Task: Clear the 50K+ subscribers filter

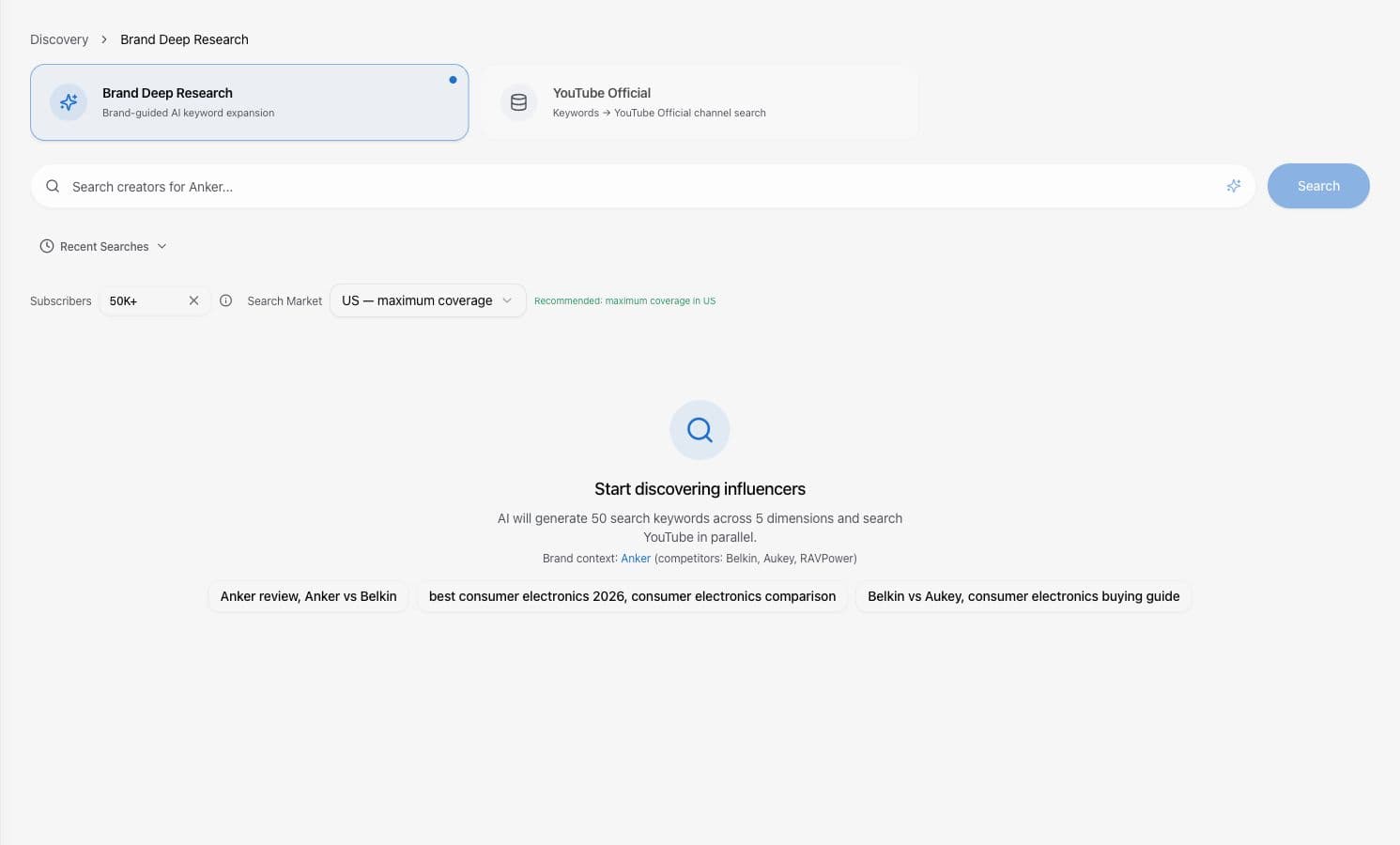Action: pos(193,300)
